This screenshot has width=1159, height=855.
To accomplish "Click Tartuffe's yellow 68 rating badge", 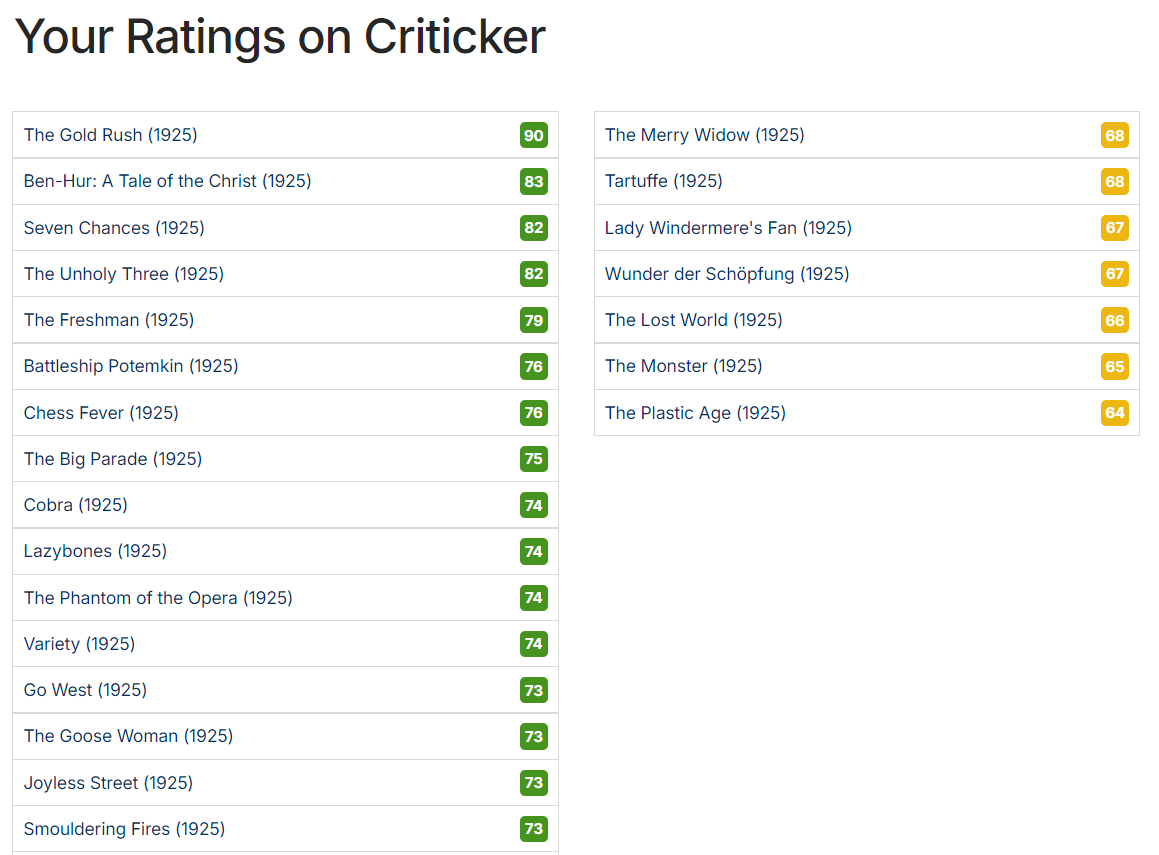I will [x=1115, y=182].
